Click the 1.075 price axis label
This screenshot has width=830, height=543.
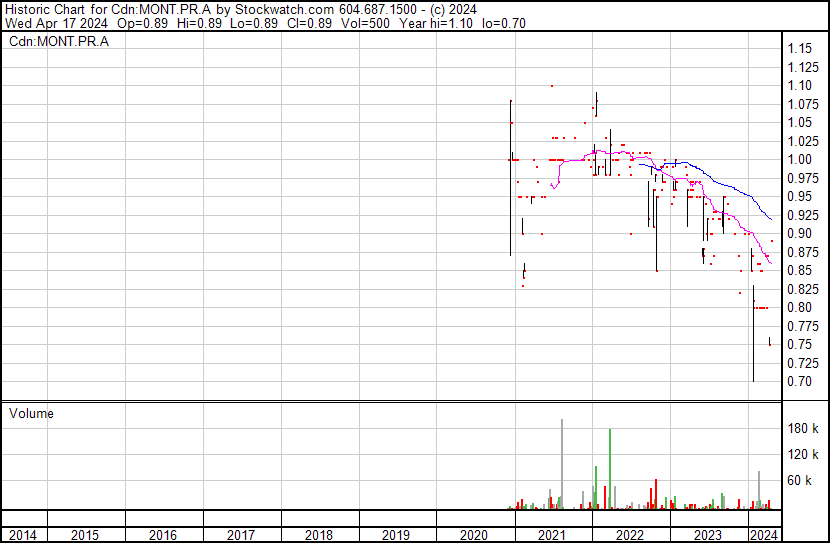(x=803, y=104)
